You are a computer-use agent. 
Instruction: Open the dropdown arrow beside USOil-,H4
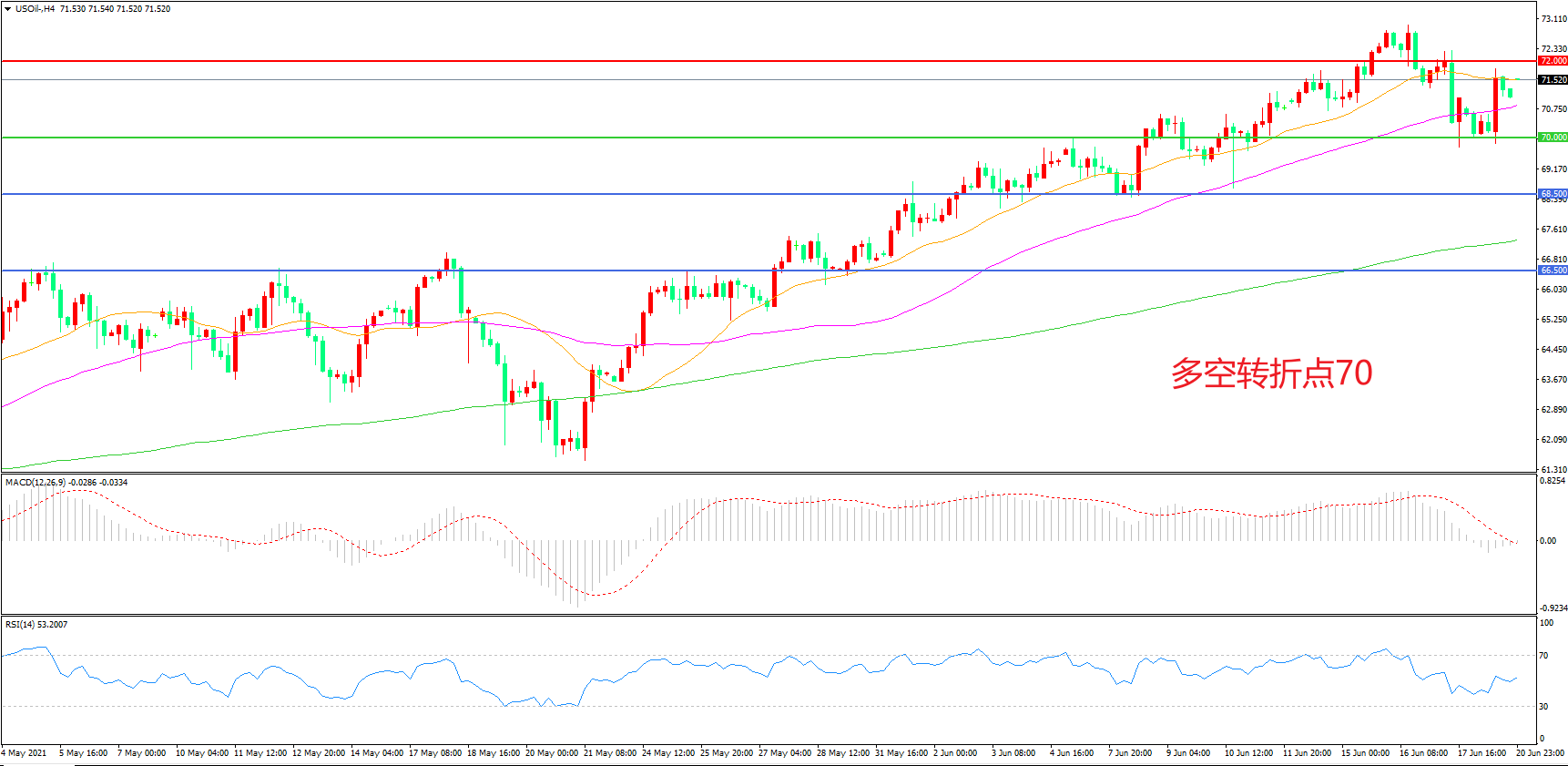coord(8,9)
